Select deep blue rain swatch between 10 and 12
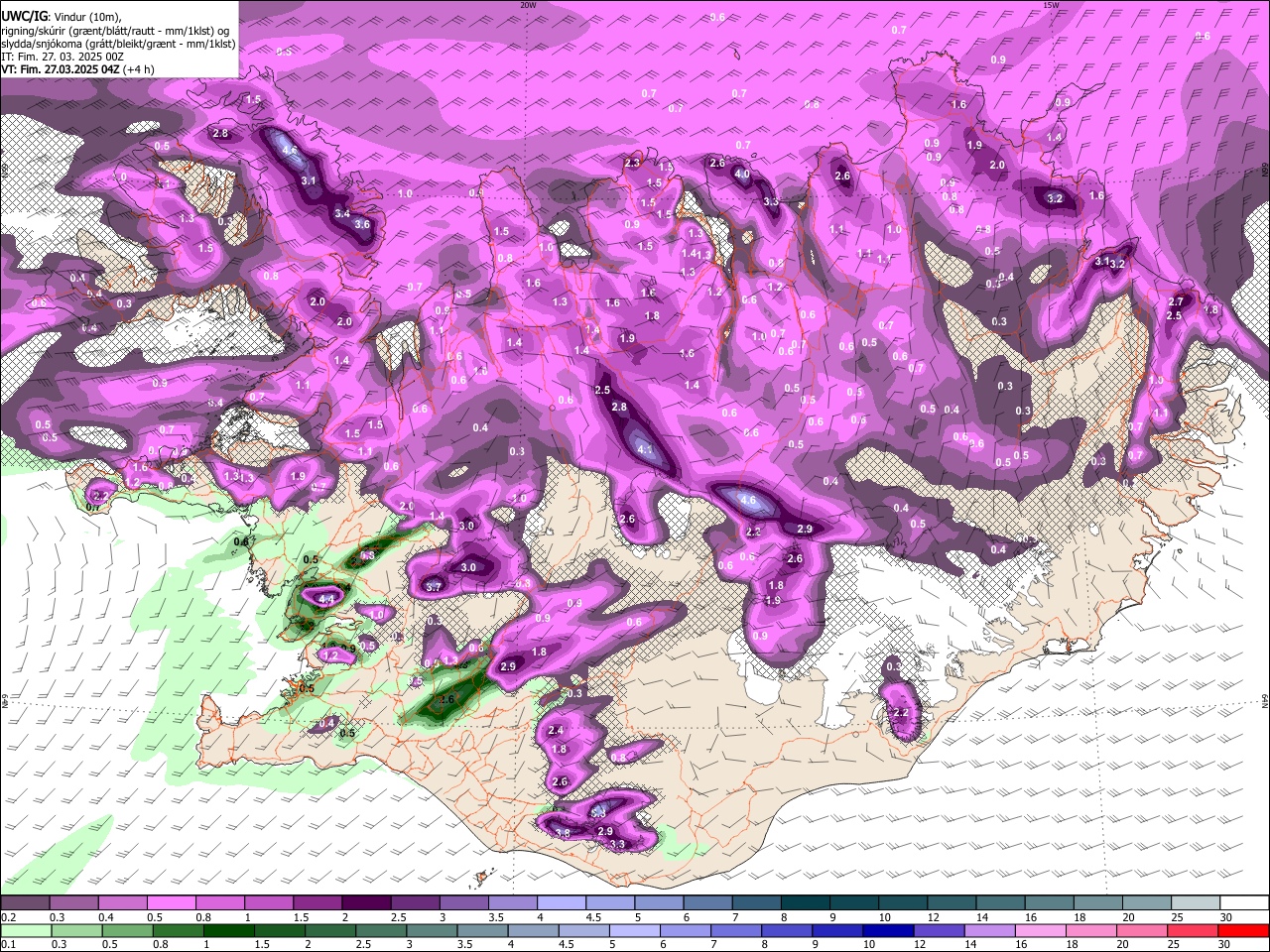The height and width of the screenshot is (952, 1270). pos(887,931)
